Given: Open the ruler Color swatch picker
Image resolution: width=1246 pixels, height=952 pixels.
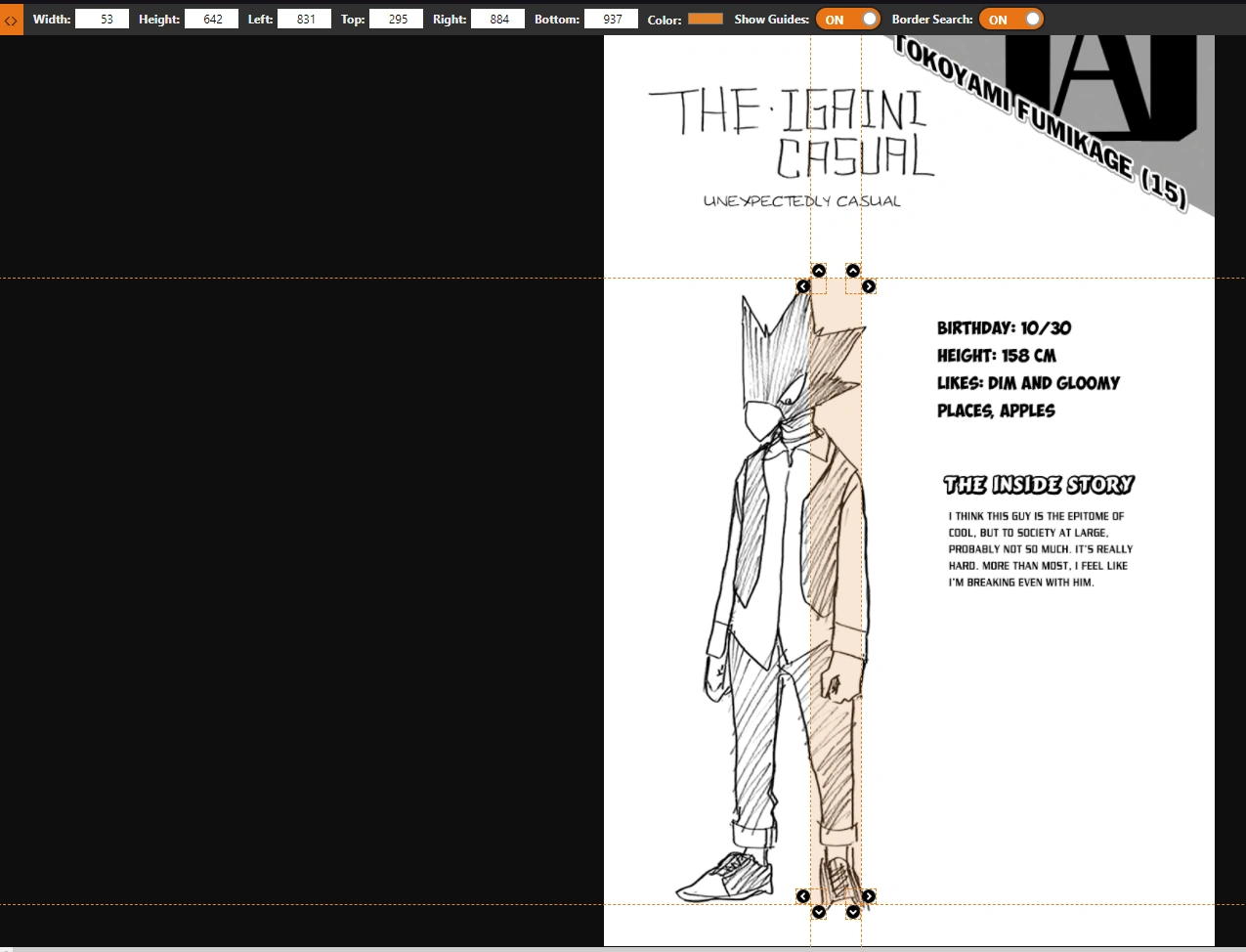Looking at the screenshot, I should point(706,19).
